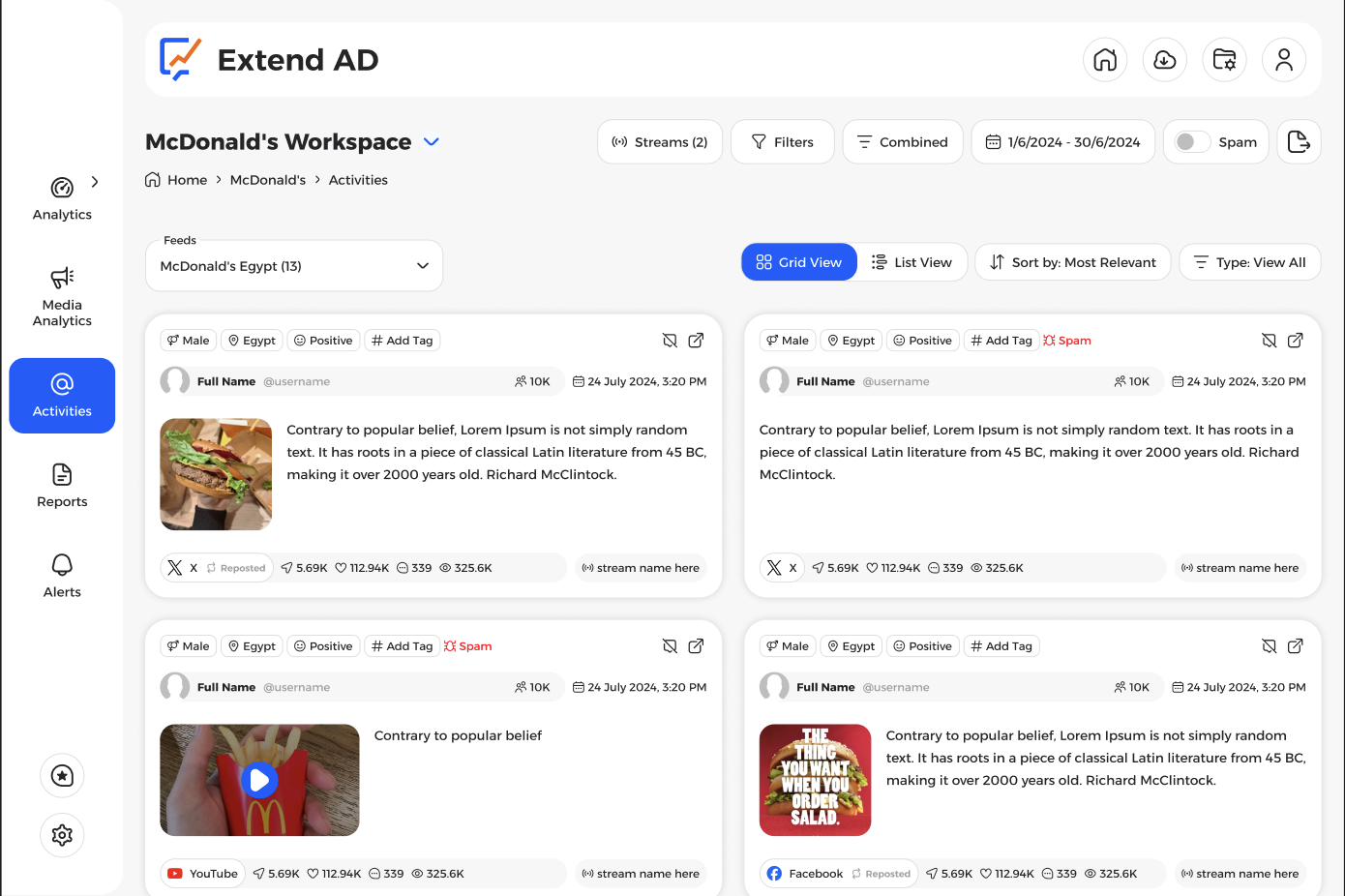Open the text-only spam post externally
The width and height of the screenshot is (1345, 896).
click(1296, 341)
